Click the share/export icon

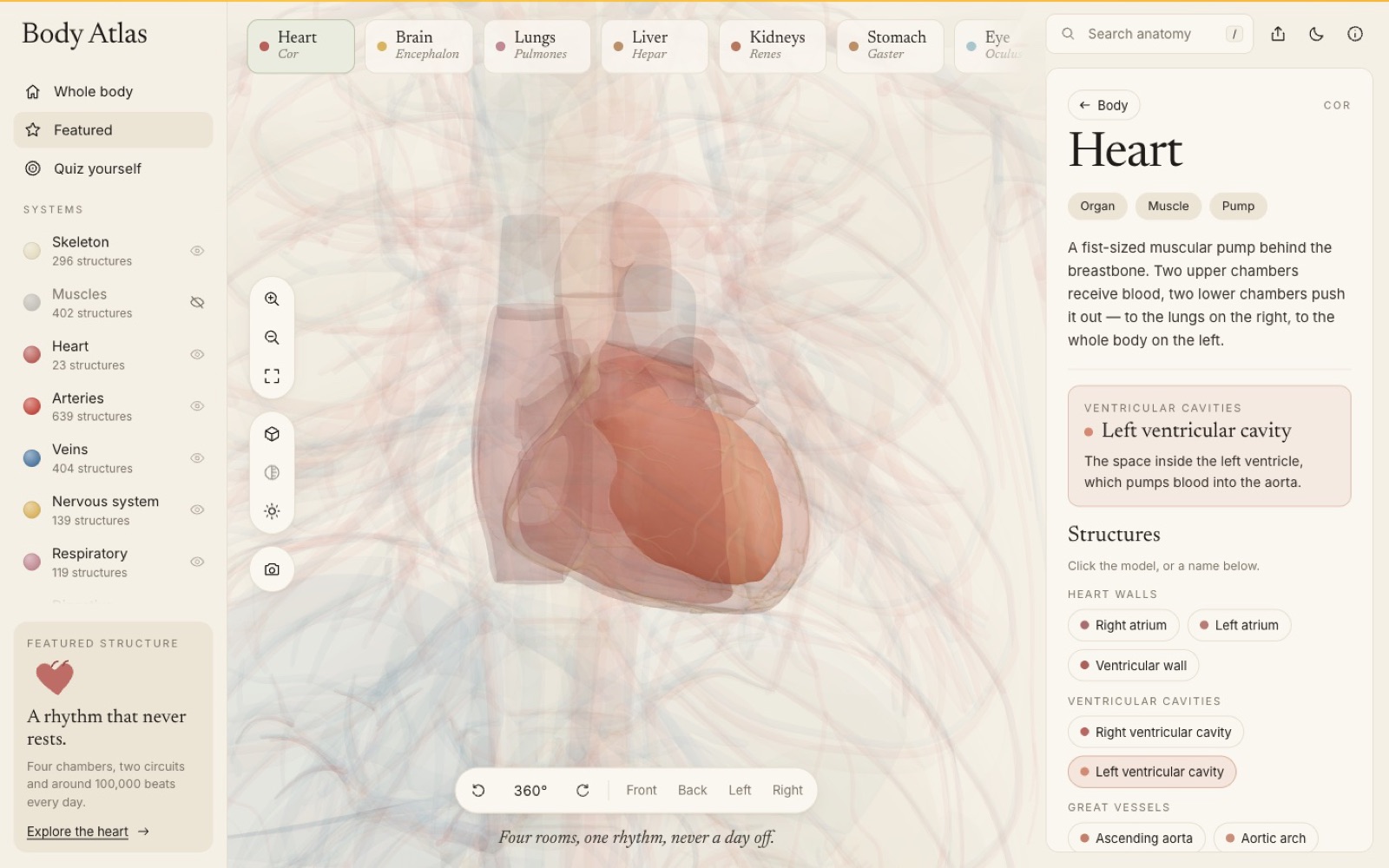(1278, 34)
